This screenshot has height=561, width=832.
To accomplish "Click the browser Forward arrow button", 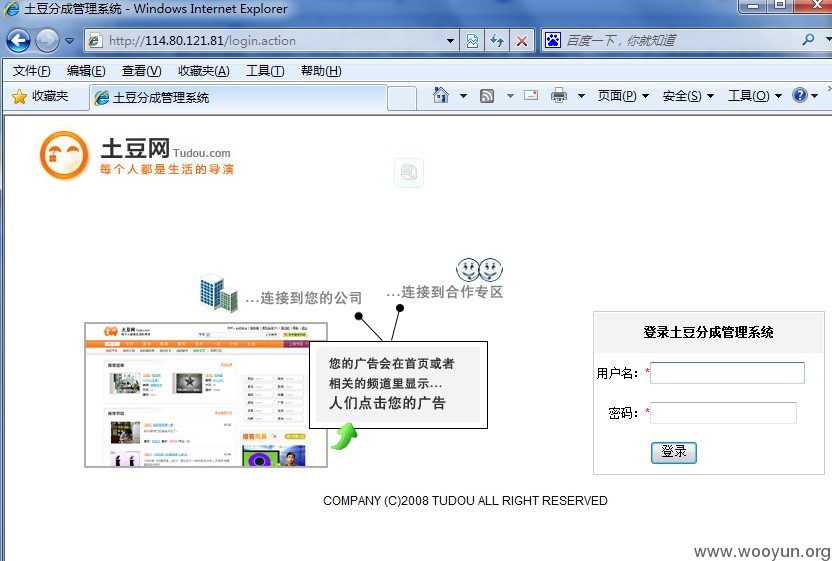I will (x=47, y=40).
